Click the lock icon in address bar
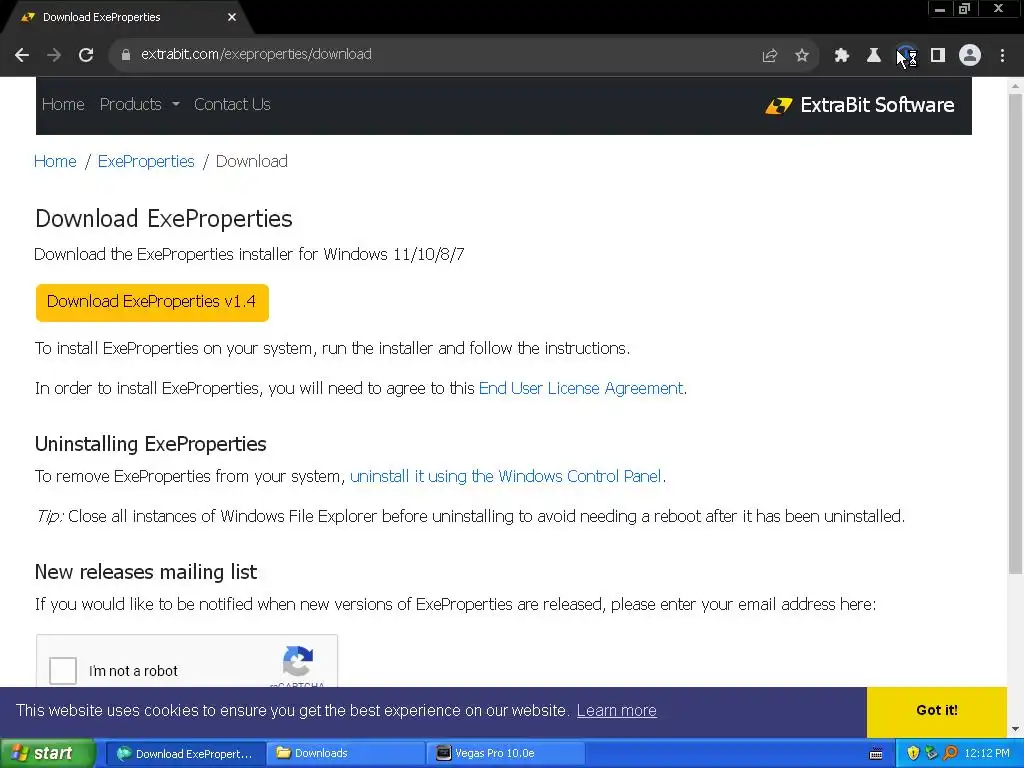Screen dimensions: 1024x768 point(126,55)
